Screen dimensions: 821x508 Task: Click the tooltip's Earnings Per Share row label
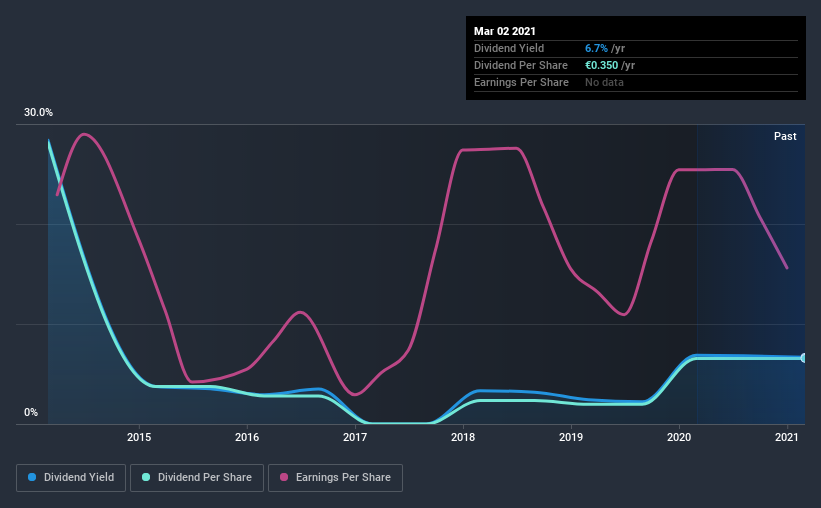(522, 82)
